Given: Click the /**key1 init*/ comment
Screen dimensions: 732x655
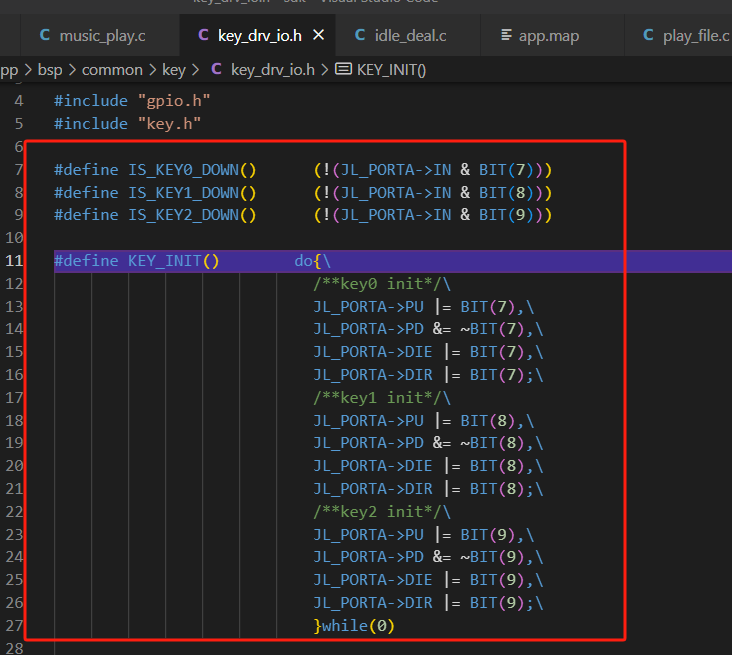Looking at the screenshot, I should tap(377, 398).
